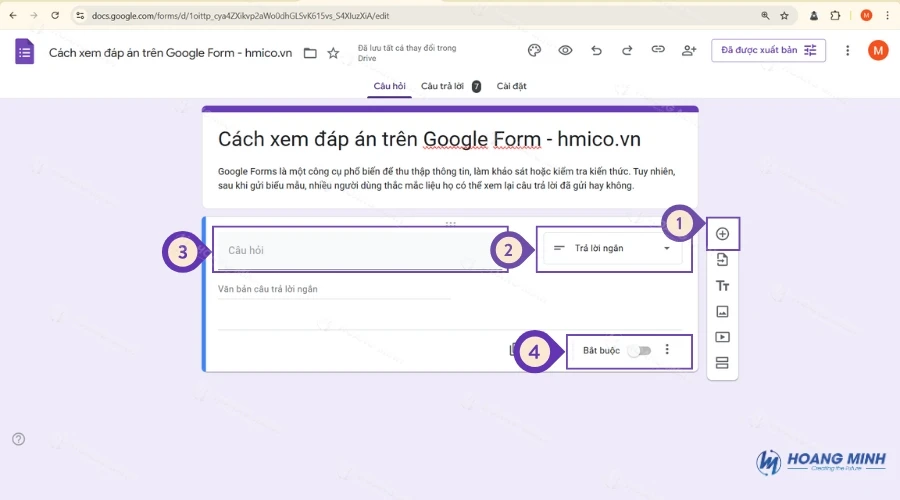Open the browser extensions puzzle icon
The image size is (900, 500).
835,15
